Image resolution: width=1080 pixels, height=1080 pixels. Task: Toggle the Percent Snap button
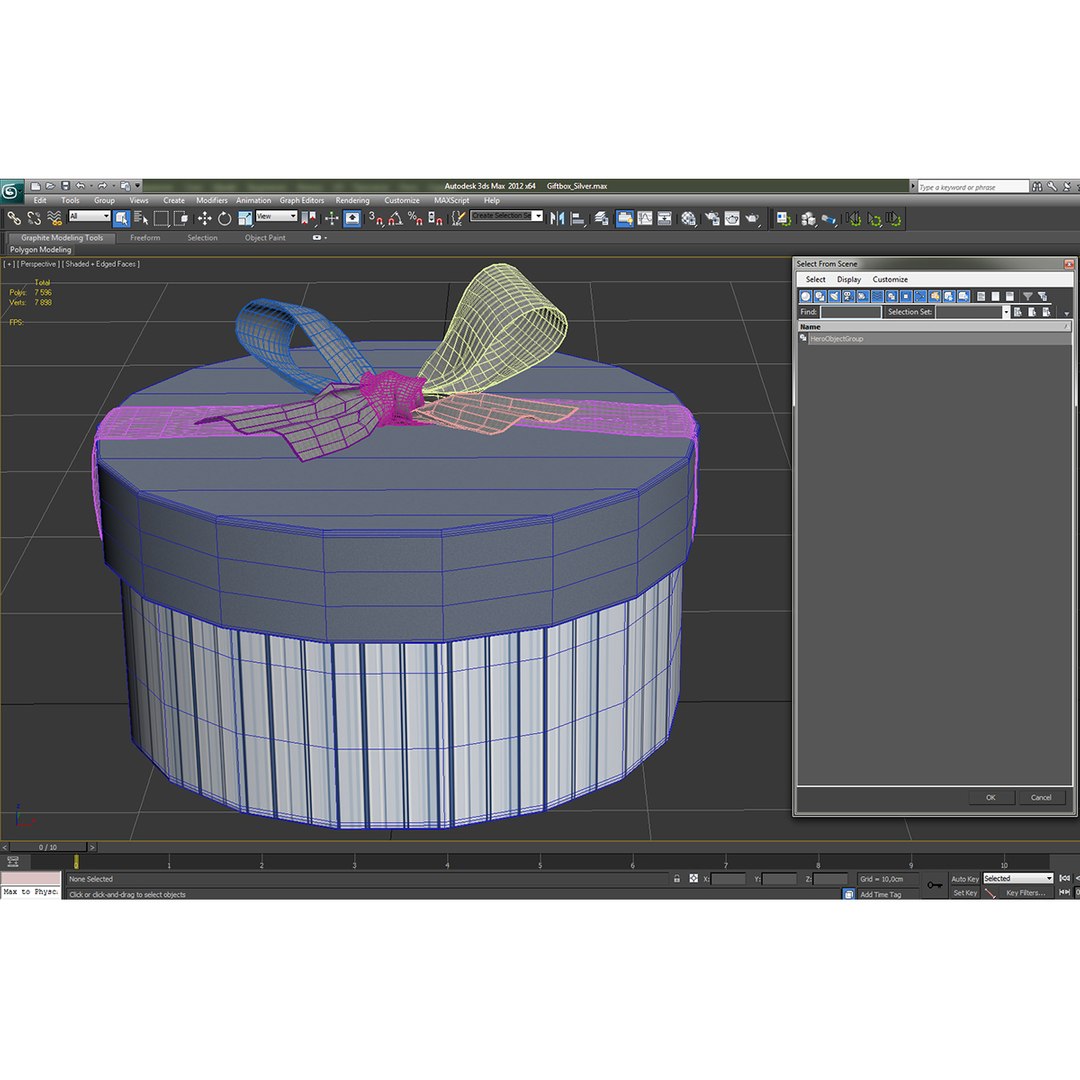tap(415, 218)
